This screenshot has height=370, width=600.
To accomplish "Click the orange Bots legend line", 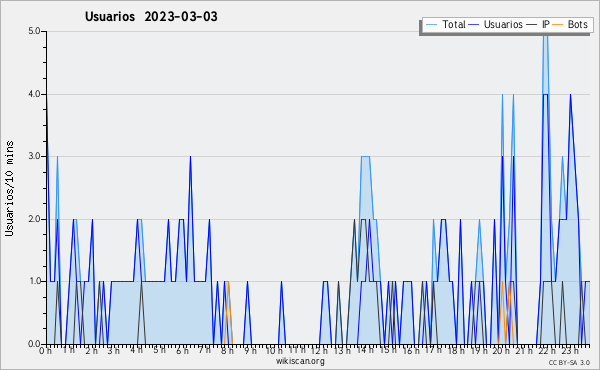I will tap(558, 25).
